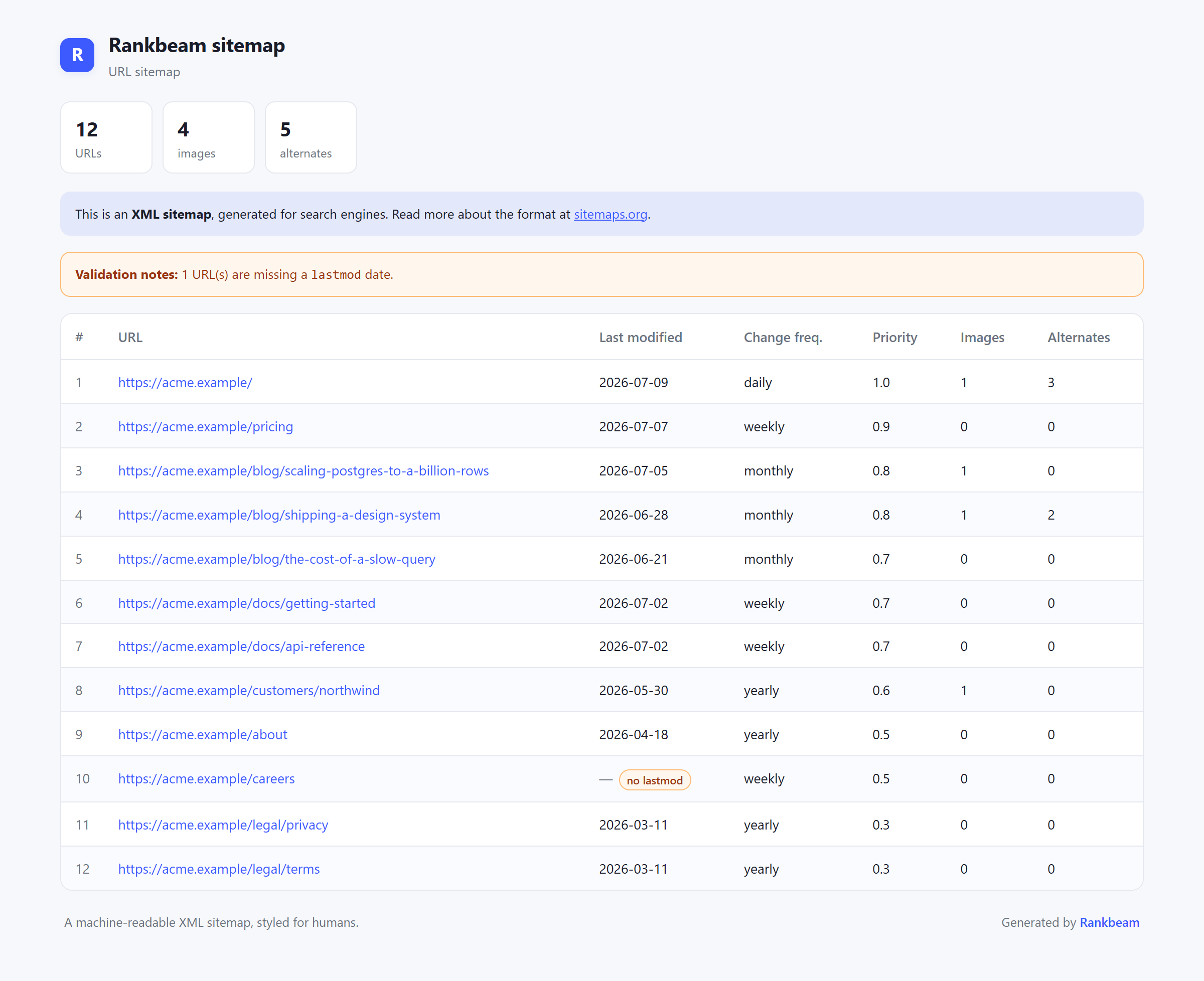Click the date 2026-06-28
This screenshot has height=981, width=1204.
click(633, 515)
